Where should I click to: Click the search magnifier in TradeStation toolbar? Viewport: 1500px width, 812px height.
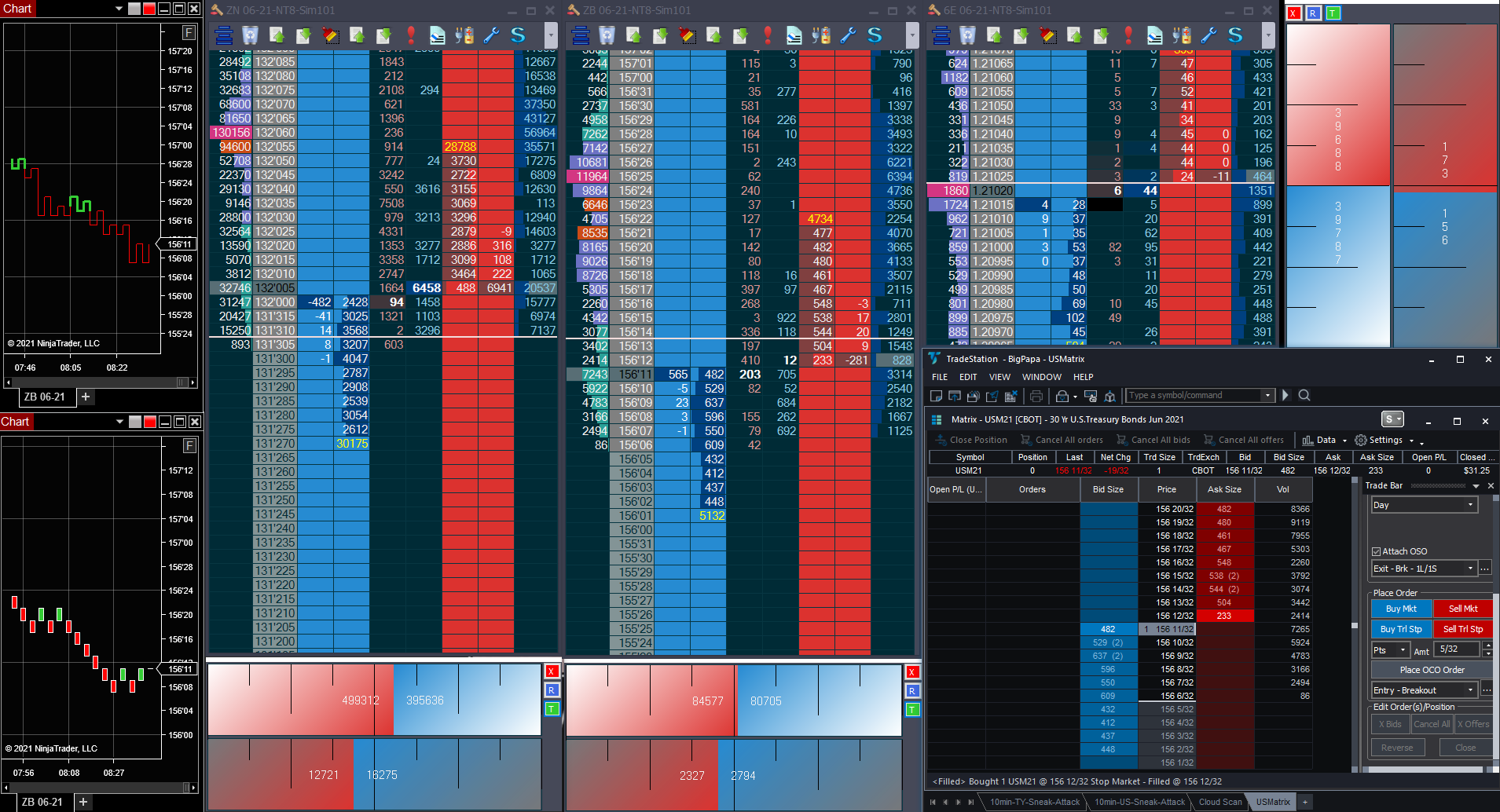(1304, 395)
